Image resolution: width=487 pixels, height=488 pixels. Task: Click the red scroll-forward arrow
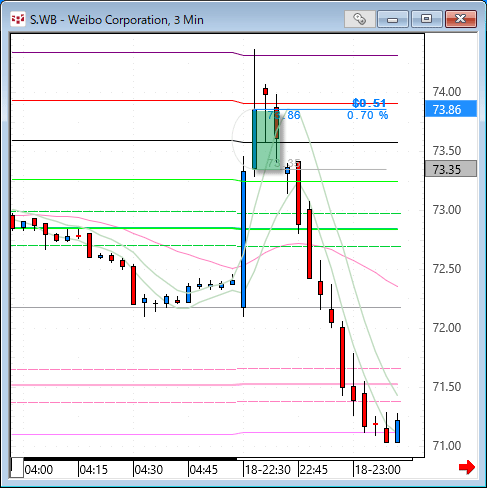coord(466,467)
